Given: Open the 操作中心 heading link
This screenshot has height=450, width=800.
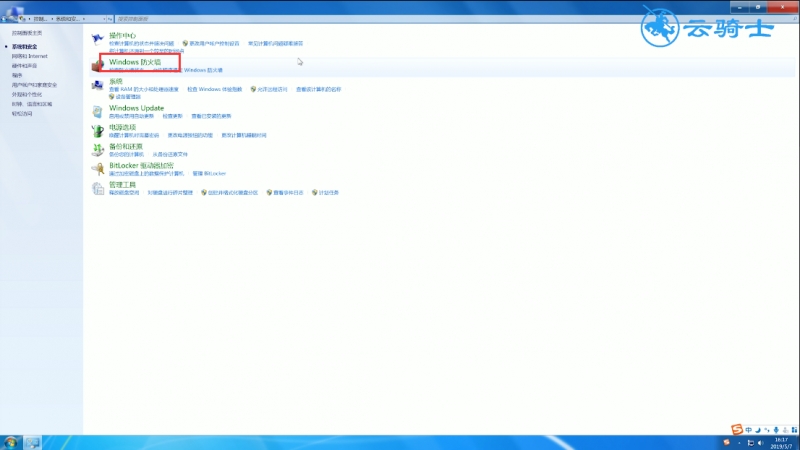Looking at the screenshot, I should (122, 35).
